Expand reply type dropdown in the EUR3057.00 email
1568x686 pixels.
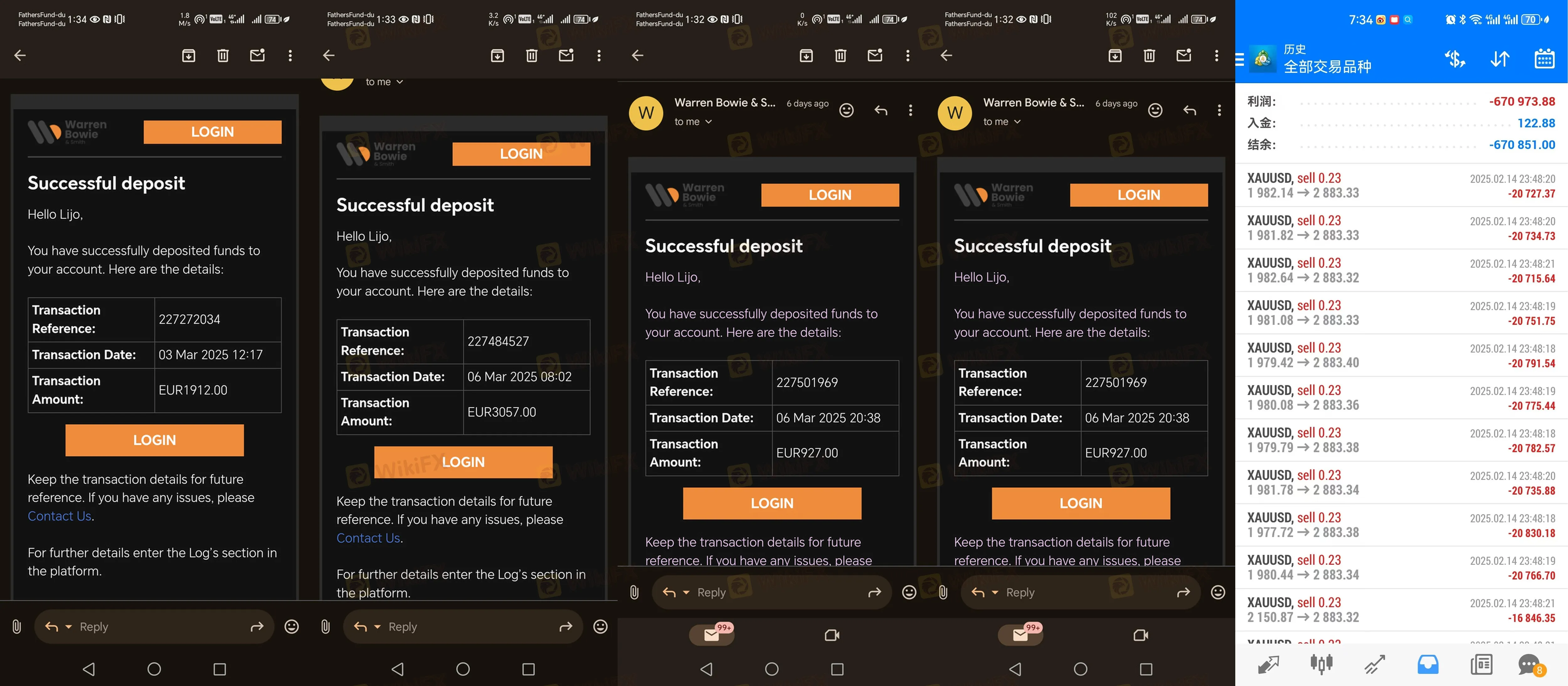(377, 626)
